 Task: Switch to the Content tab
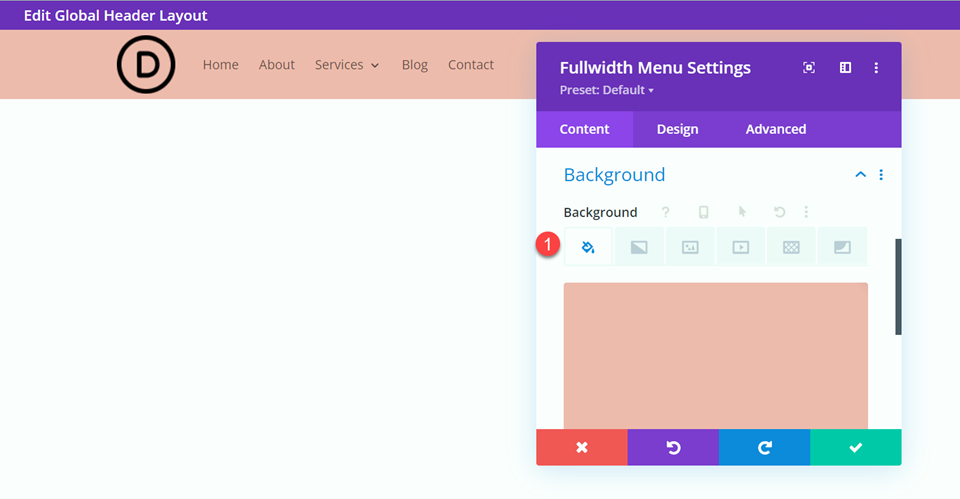(584, 129)
